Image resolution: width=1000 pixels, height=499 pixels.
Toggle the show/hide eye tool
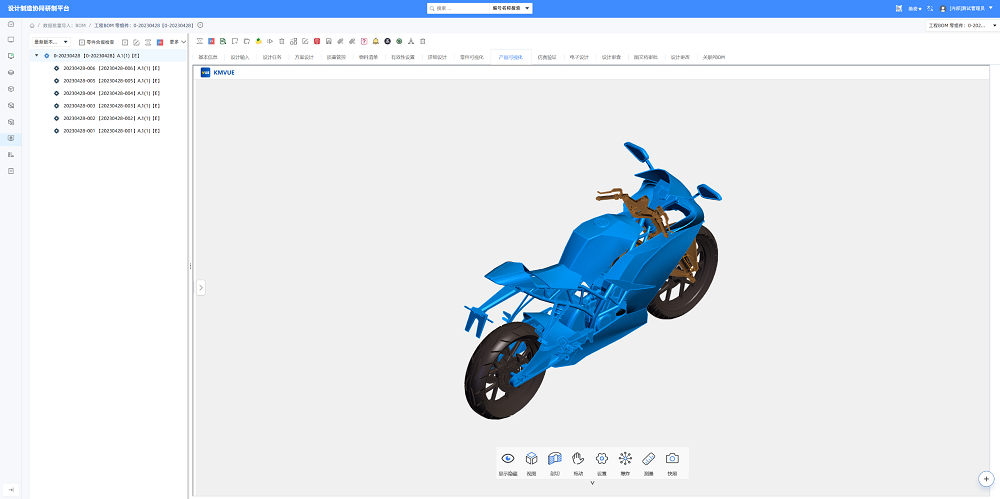tap(508, 463)
